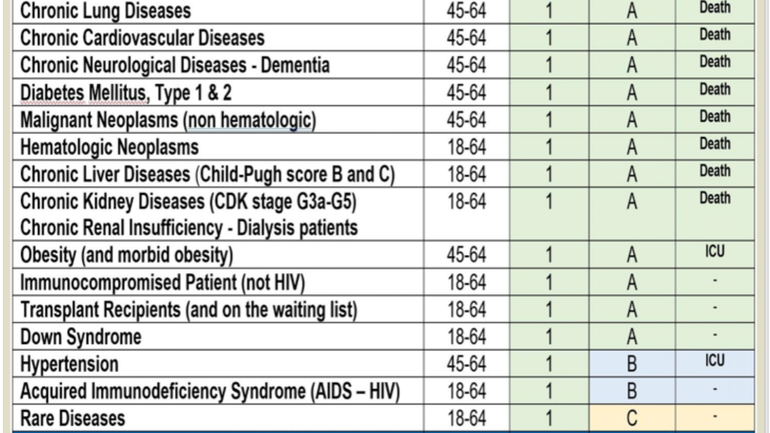Select the Malignant Neoplasms (non hematologic) cell

pos(168,120)
